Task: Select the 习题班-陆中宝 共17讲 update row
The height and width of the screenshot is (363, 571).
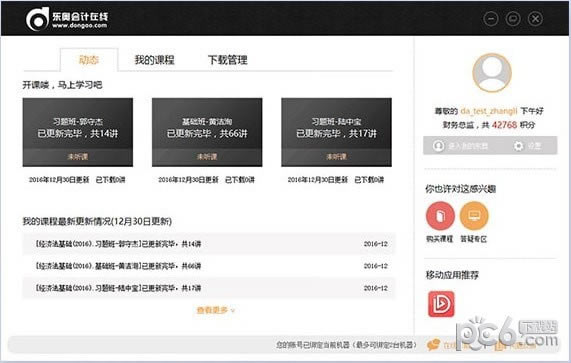Action: click(209, 288)
